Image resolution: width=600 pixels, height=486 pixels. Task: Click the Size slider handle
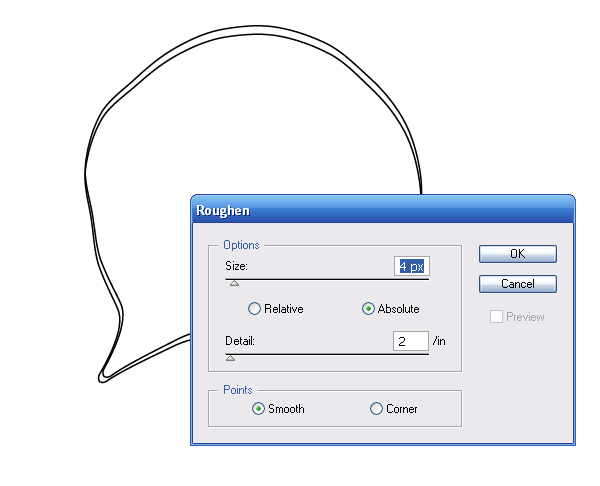click(234, 283)
